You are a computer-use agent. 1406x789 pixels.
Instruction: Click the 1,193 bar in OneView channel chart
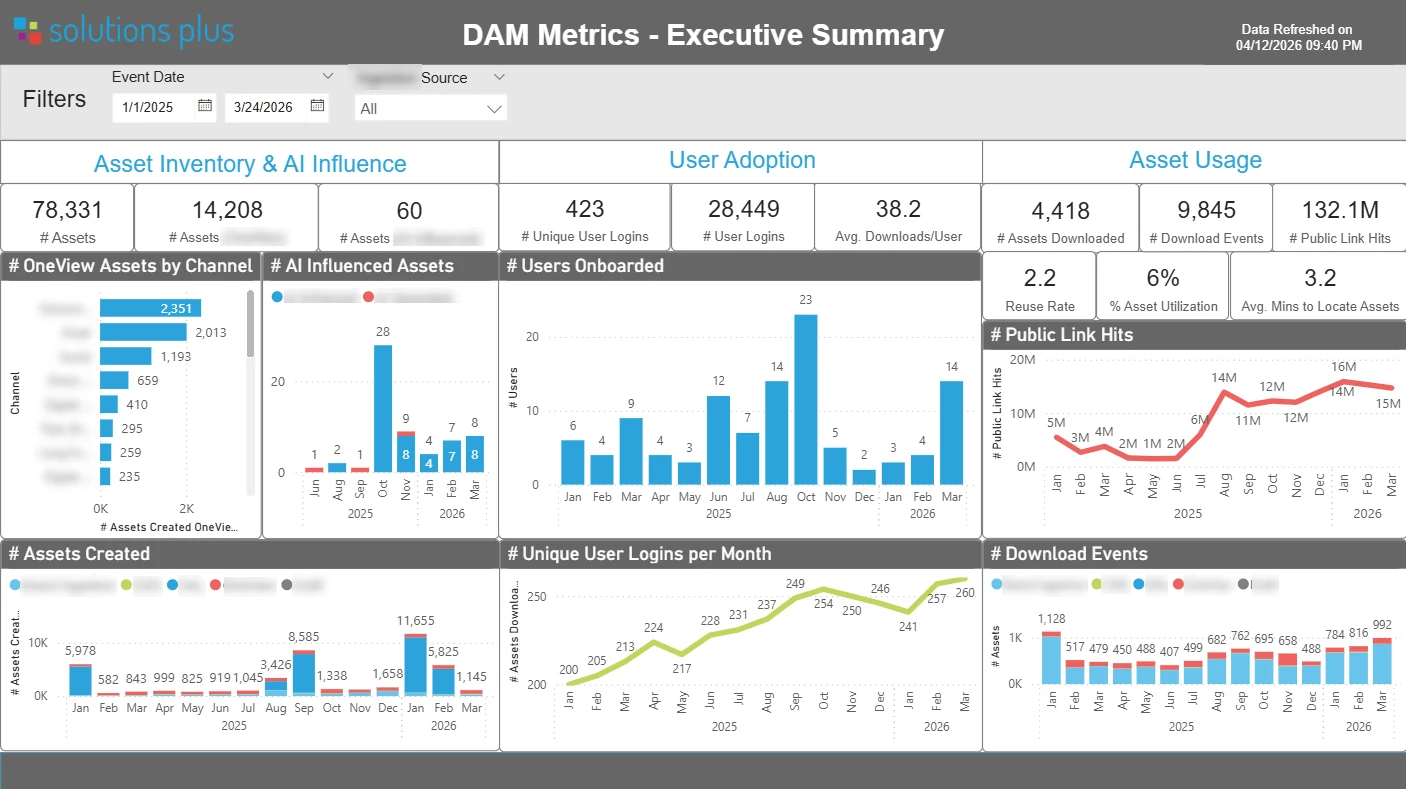(126, 356)
